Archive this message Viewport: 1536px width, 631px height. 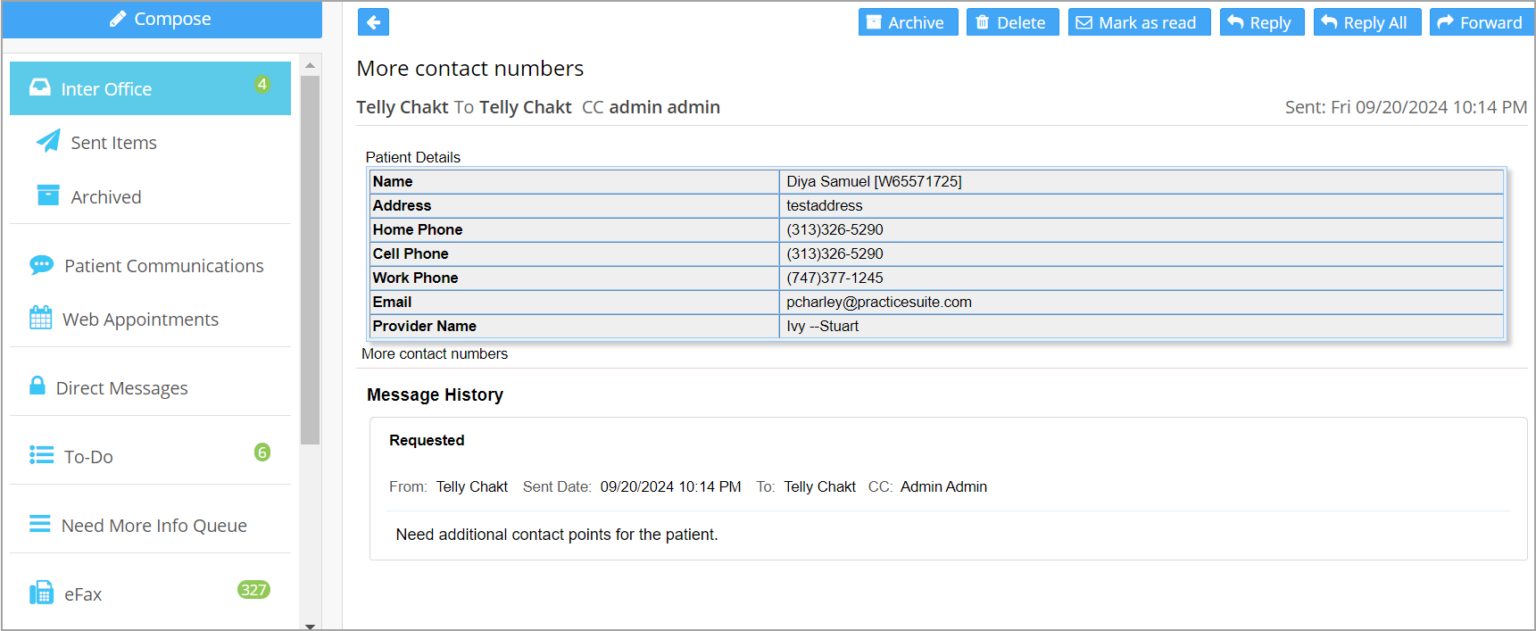coord(908,21)
